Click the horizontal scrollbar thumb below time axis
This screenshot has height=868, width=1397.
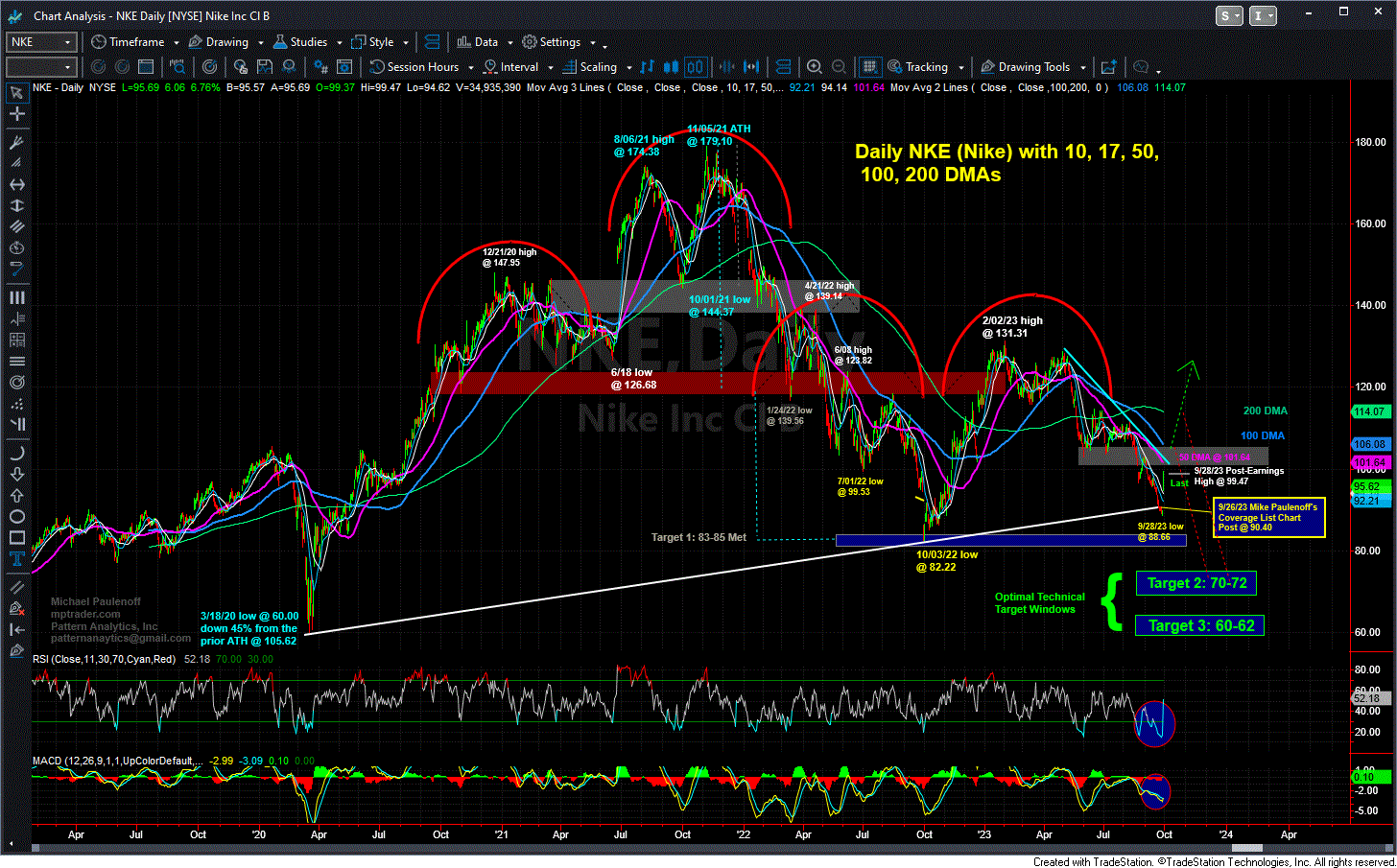pos(1245,848)
